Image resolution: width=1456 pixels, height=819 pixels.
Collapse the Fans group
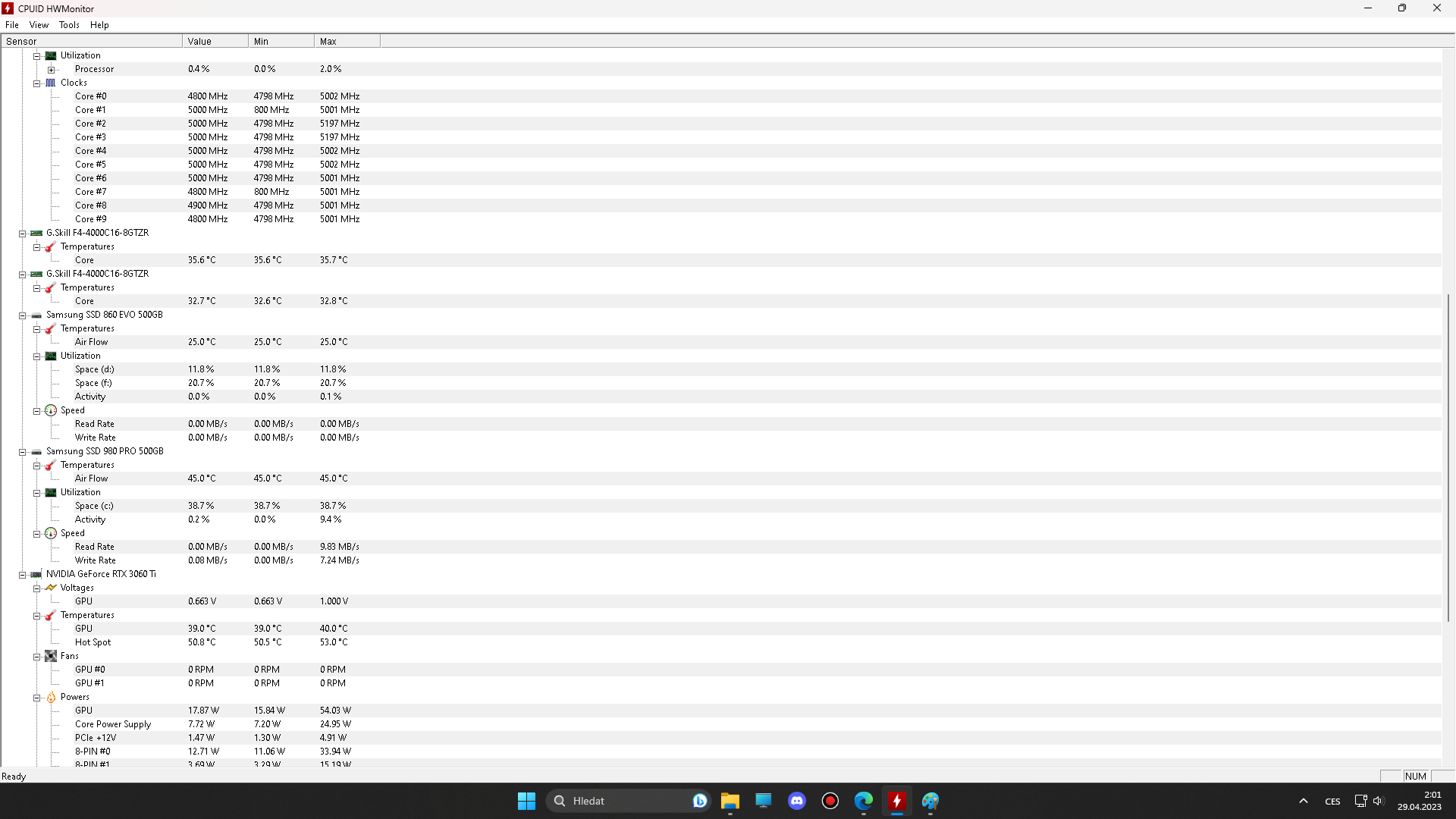(x=36, y=657)
